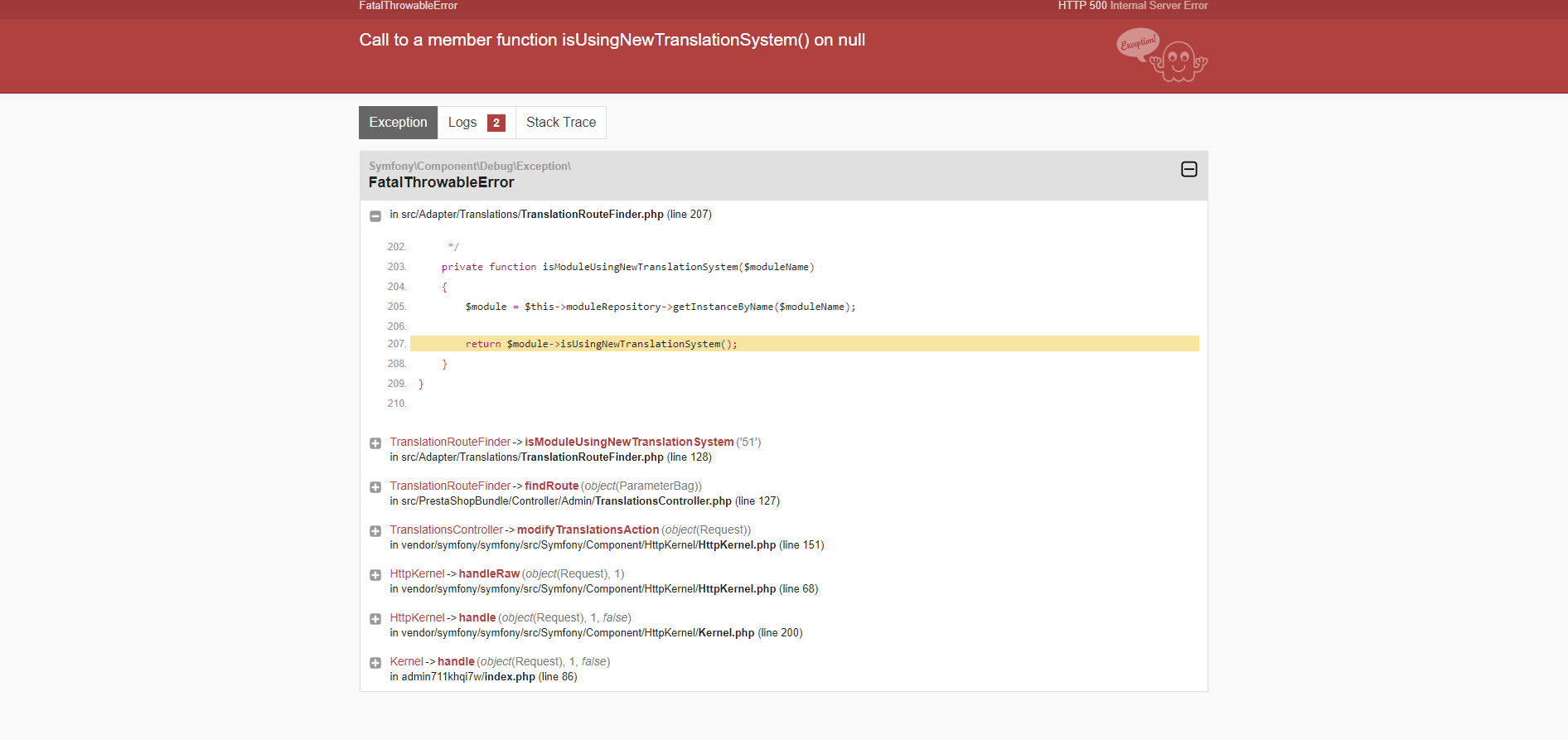Expand the isModuleUsingNewTranslationSystem trace entry
The image size is (1568, 740).
click(x=375, y=443)
